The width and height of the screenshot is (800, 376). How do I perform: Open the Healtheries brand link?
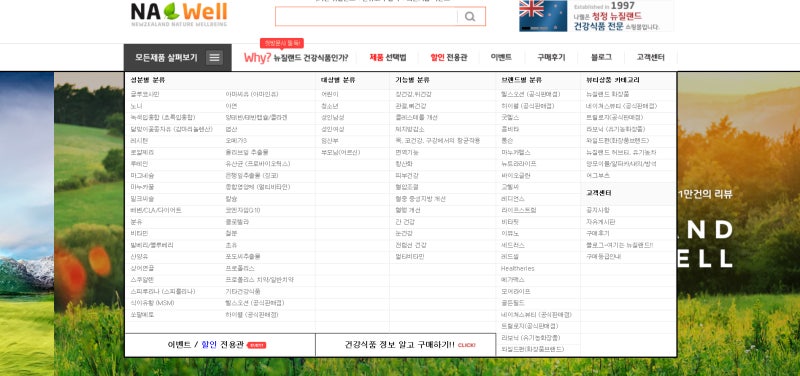point(518,268)
